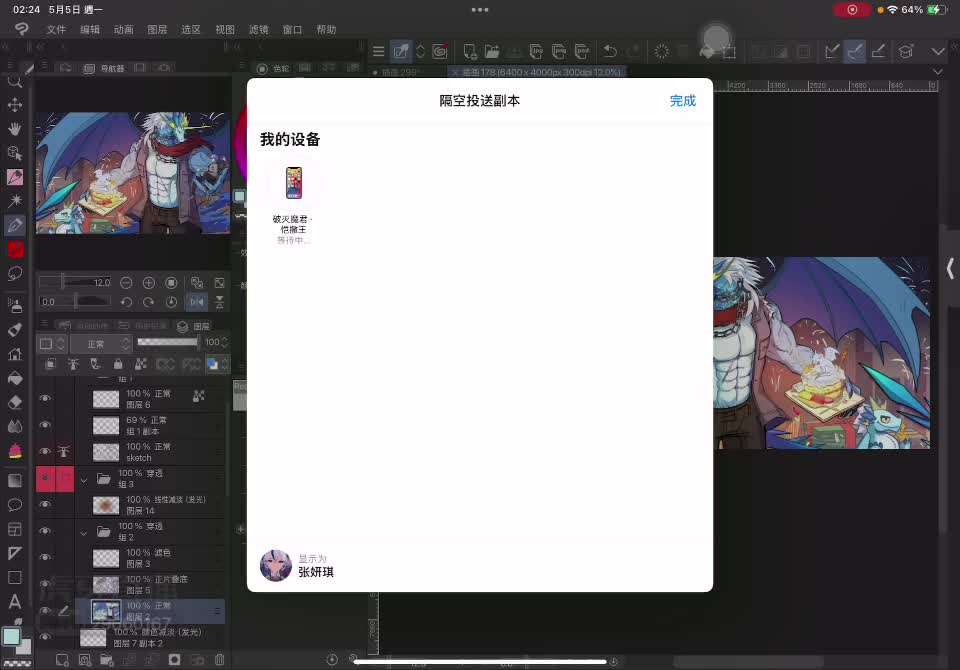The width and height of the screenshot is (960, 670).
Task: Toggle visibility of 图层 14
Action: coord(45,503)
